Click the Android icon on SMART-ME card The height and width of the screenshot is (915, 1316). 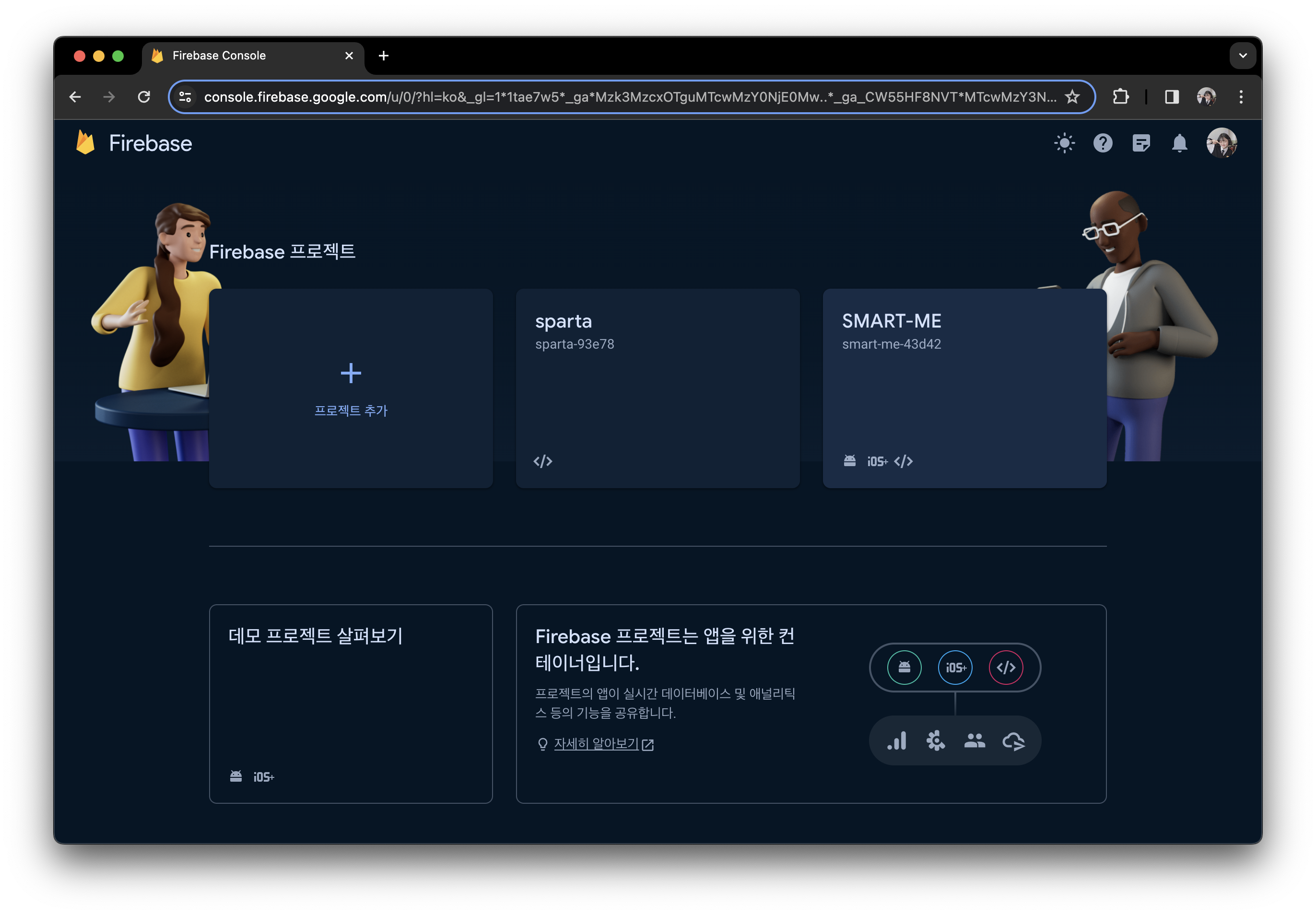[x=849, y=461]
